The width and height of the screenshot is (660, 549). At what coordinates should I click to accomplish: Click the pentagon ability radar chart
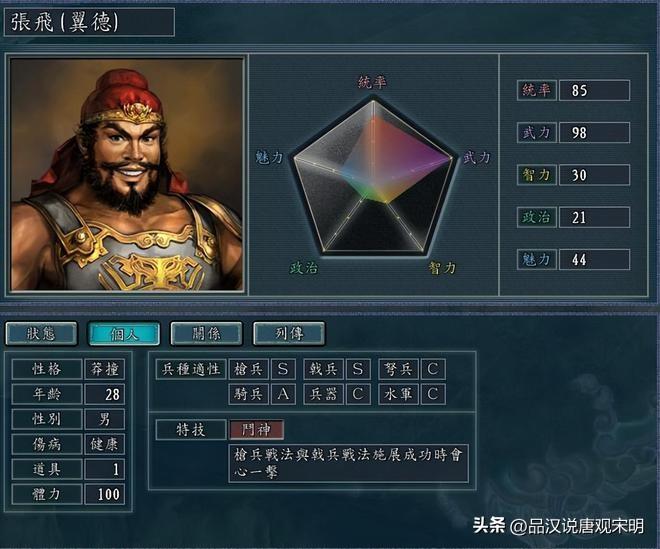[373, 177]
